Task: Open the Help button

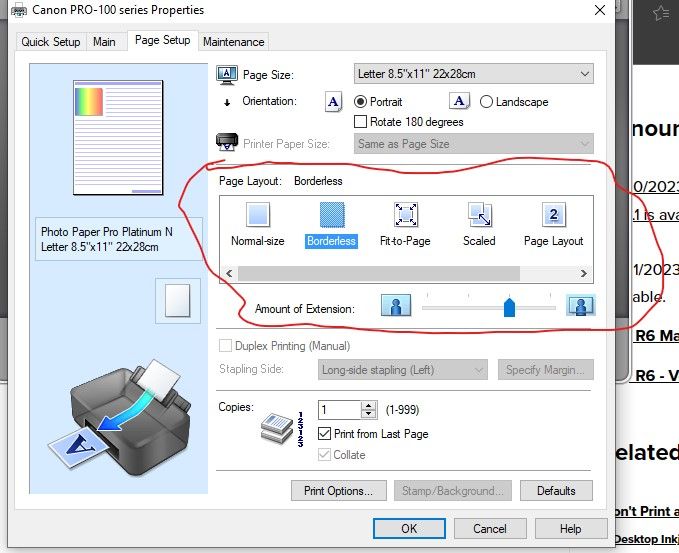Action: pyautogui.click(x=571, y=528)
